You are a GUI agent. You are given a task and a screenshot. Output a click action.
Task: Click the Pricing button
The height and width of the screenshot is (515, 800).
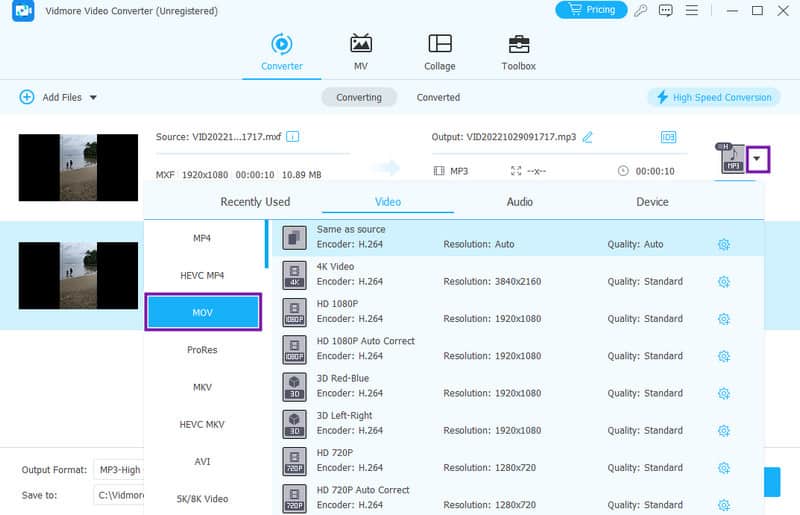[590, 10]
